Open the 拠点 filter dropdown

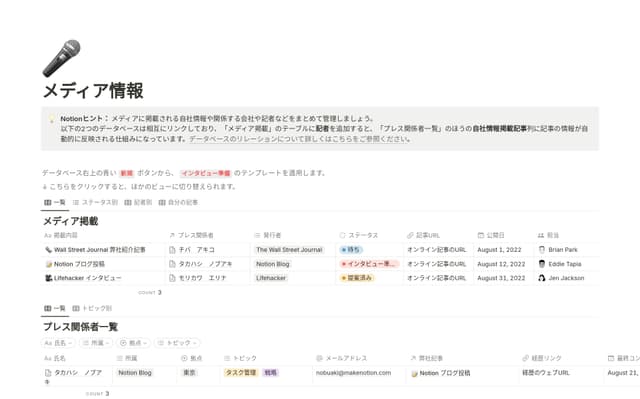point(133,343)
